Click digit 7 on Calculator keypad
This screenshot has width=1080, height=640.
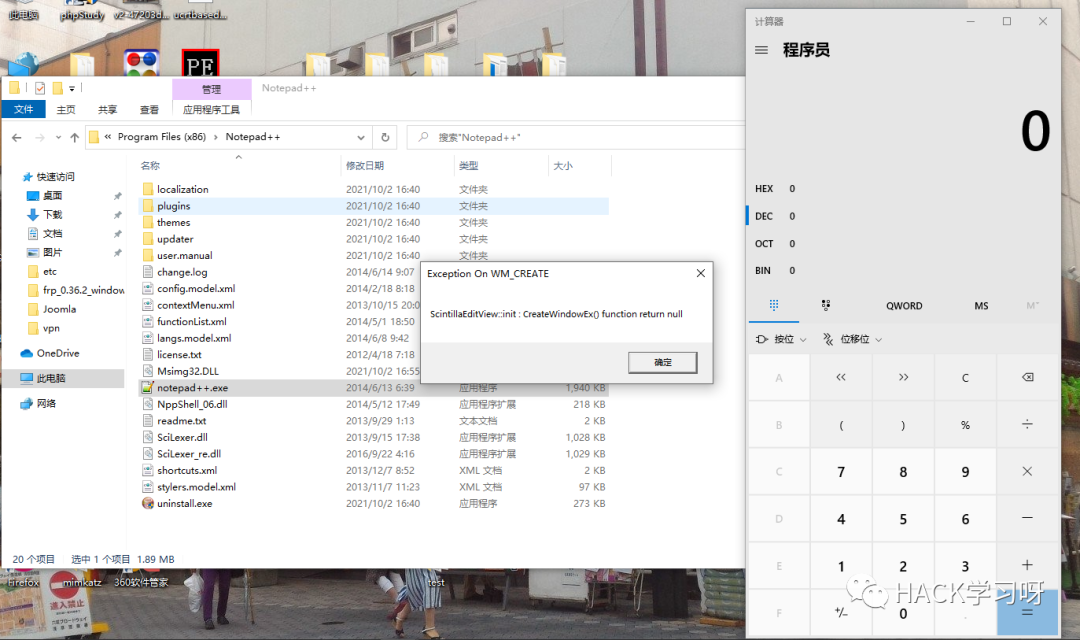pos(841,472)
